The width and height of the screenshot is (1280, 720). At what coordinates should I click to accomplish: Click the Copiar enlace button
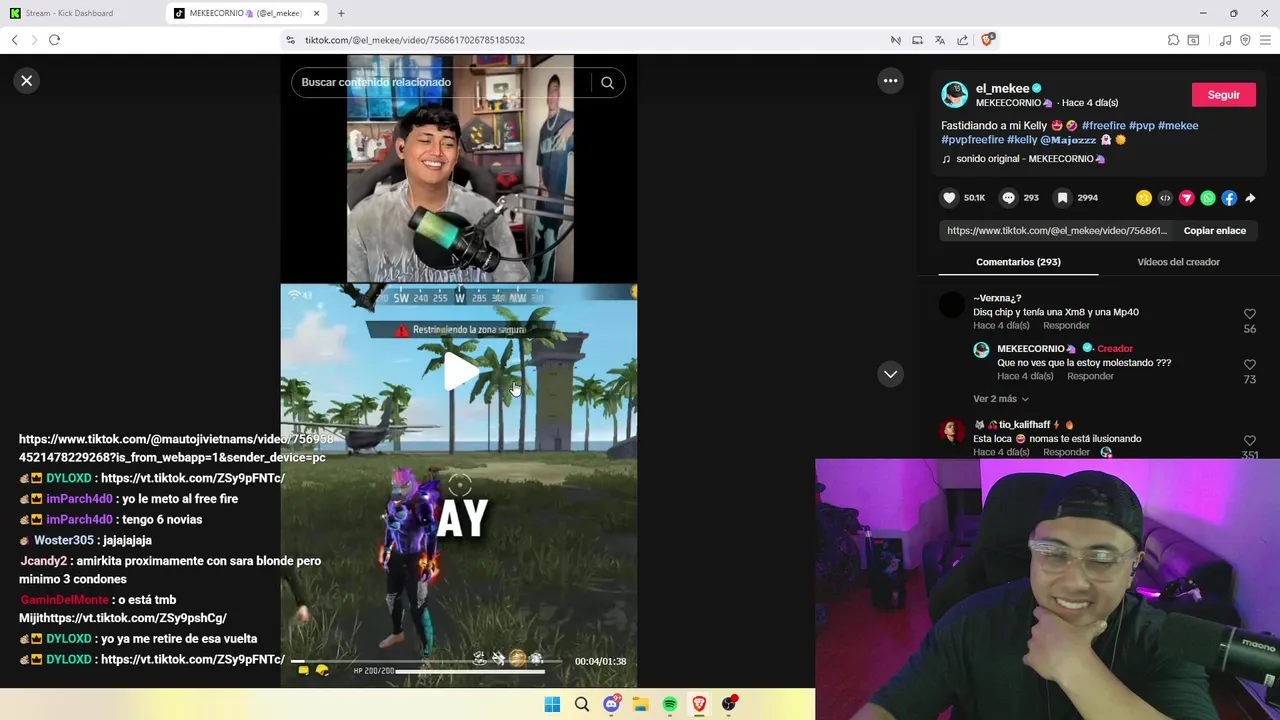coord(1214,231)
